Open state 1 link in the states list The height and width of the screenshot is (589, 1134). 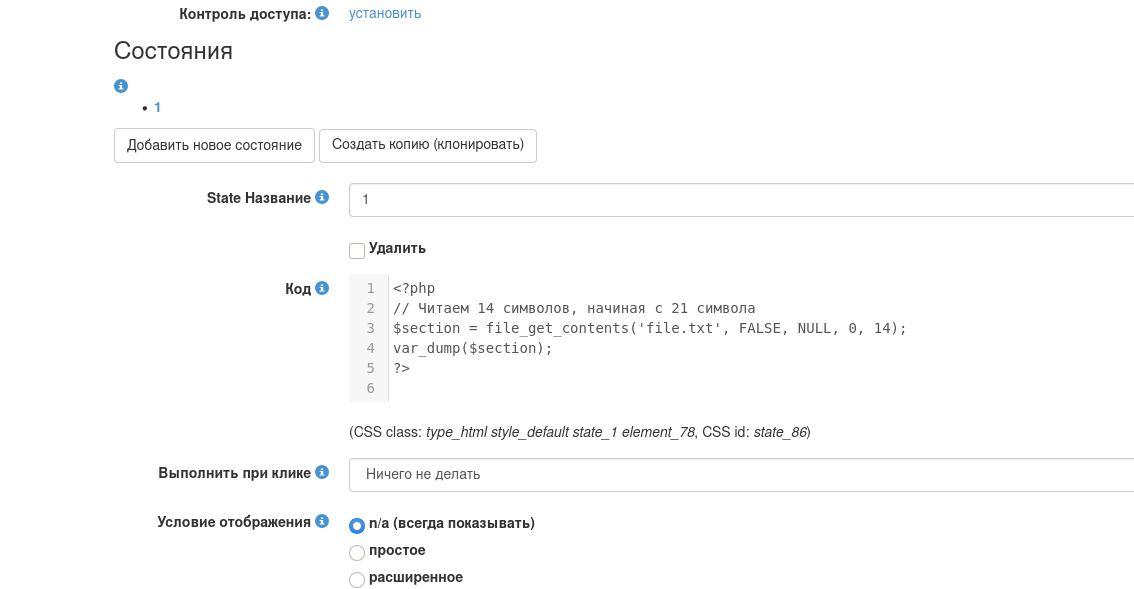157,107
